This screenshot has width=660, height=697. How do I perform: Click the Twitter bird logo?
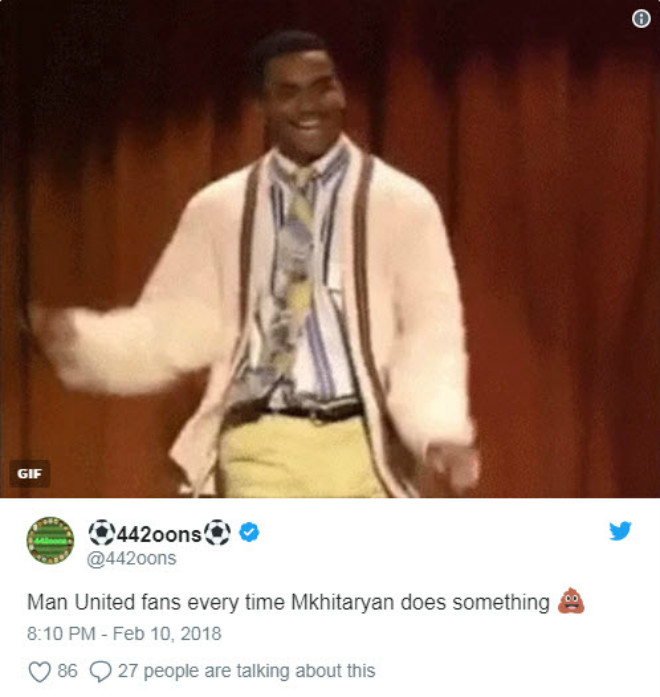tap(620, 530)
